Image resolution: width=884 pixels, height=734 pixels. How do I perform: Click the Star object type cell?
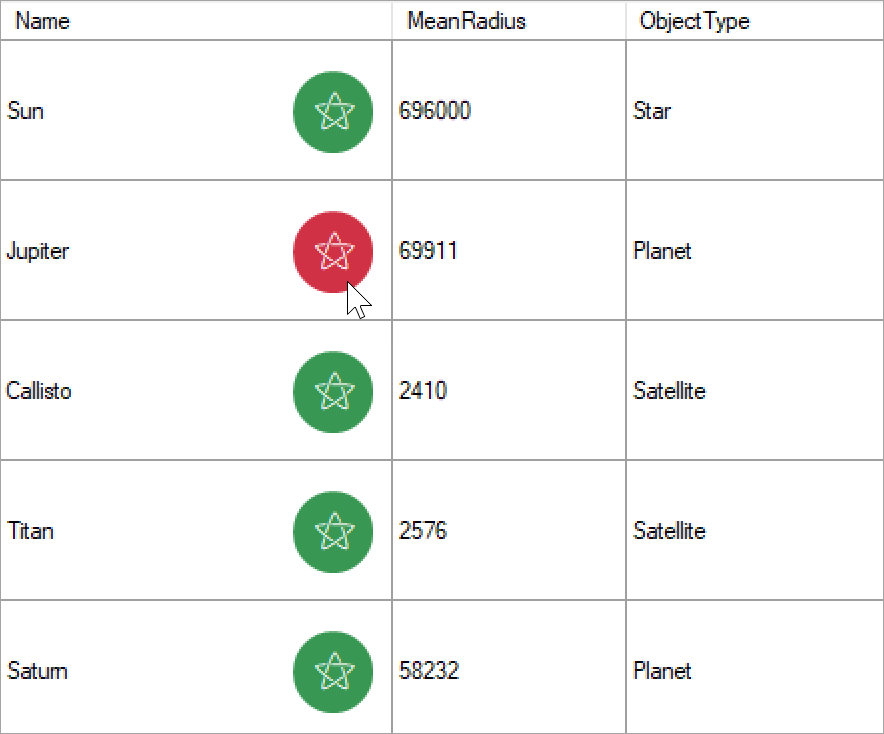[652, 111]
